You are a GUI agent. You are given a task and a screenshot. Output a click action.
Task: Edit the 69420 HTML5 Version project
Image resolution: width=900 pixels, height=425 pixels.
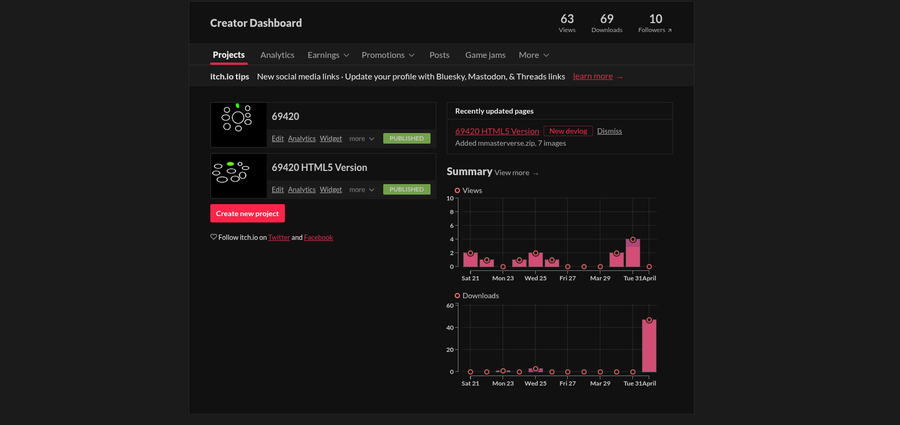[278, 190]
